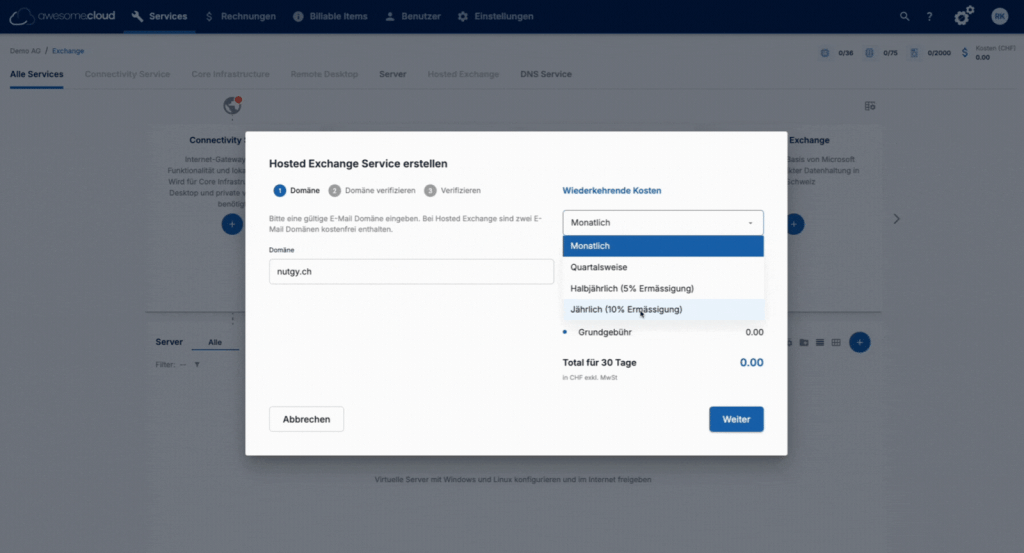Click the awesome.cloud logo
The width and height of the screenshot is (1024, 553).
pos(63,16)
